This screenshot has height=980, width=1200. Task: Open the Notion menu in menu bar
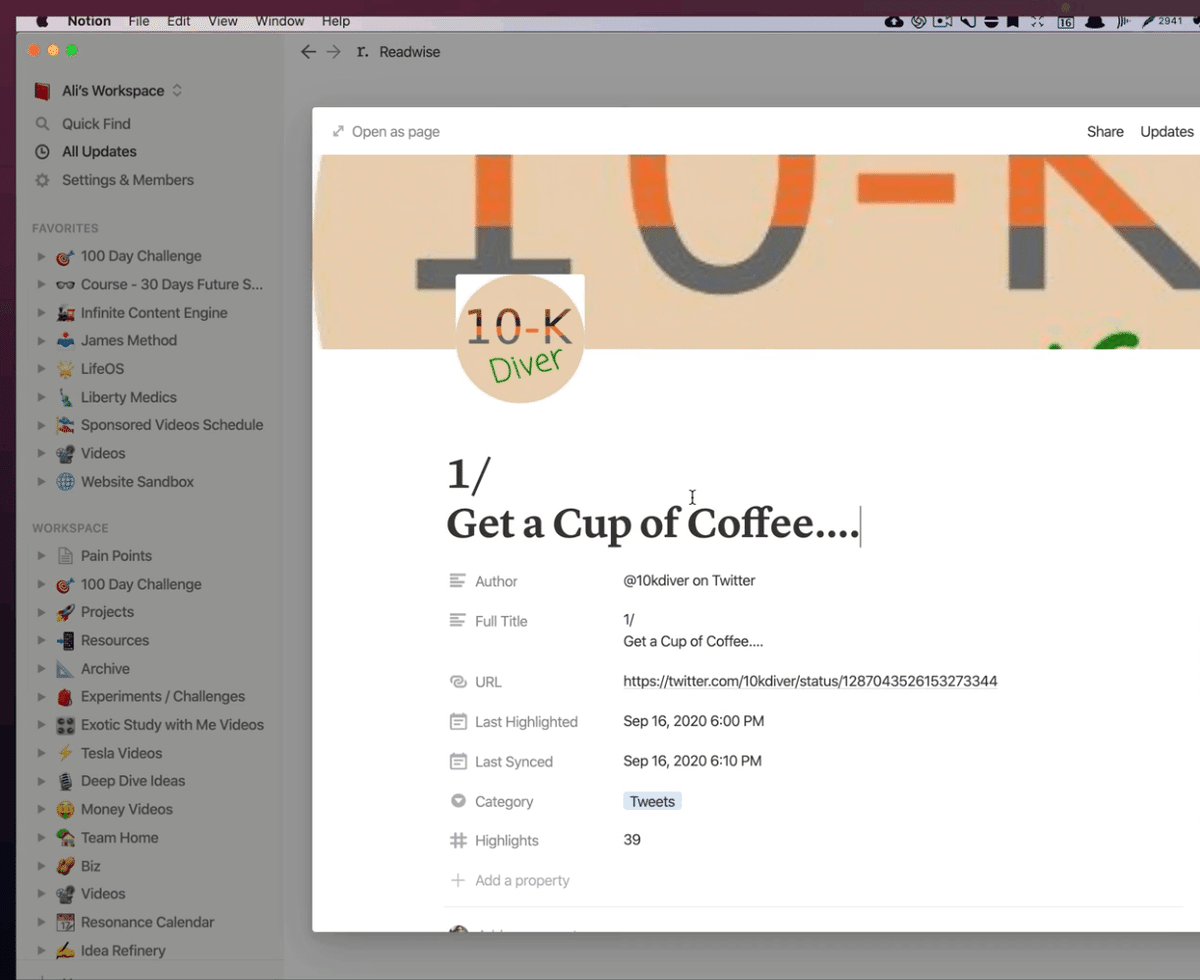pyautogui.click(x=89, y=21)
